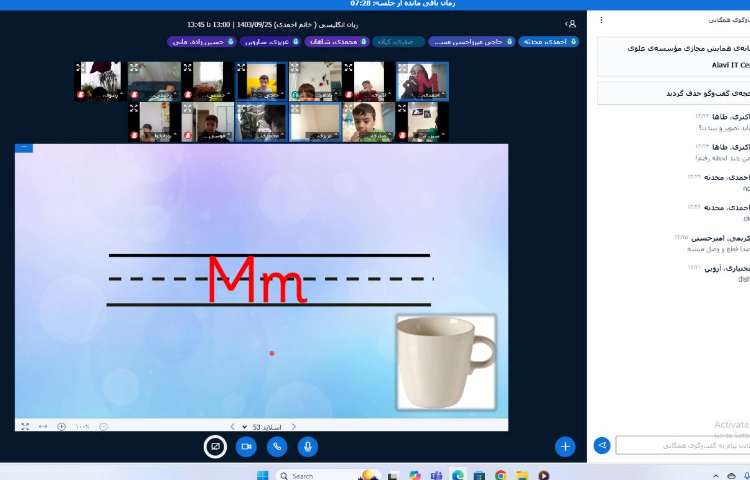
Task: Open the slide 53 selector dropdown
Action: (262, 426)
